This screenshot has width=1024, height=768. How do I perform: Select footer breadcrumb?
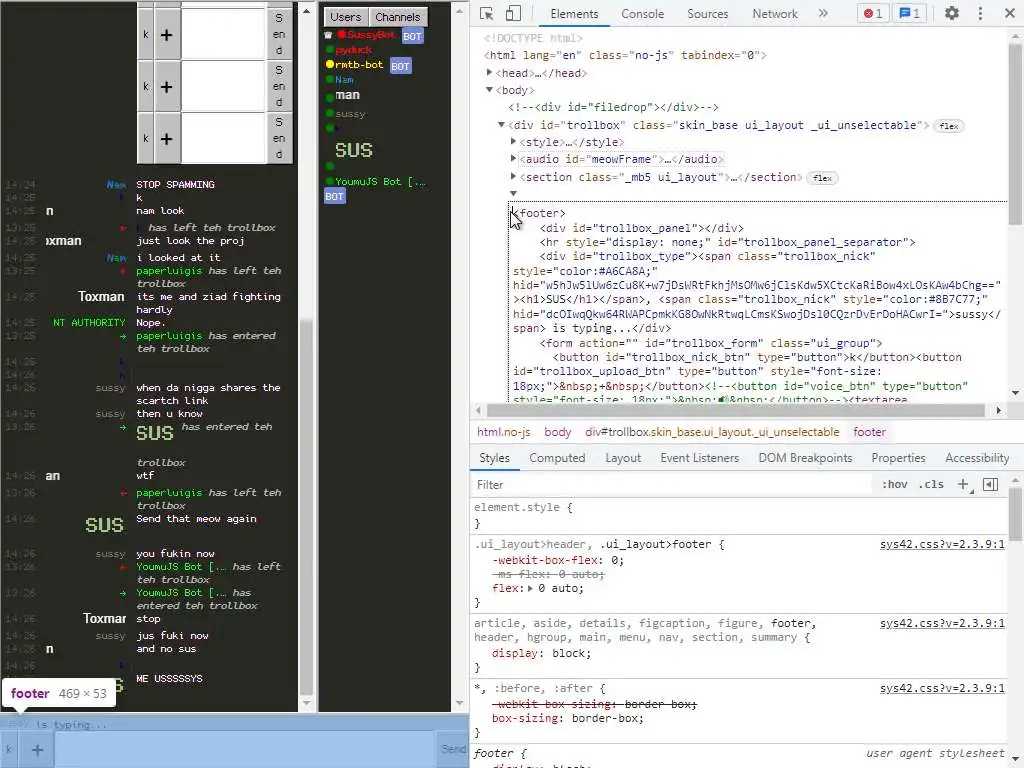(869, 432)
